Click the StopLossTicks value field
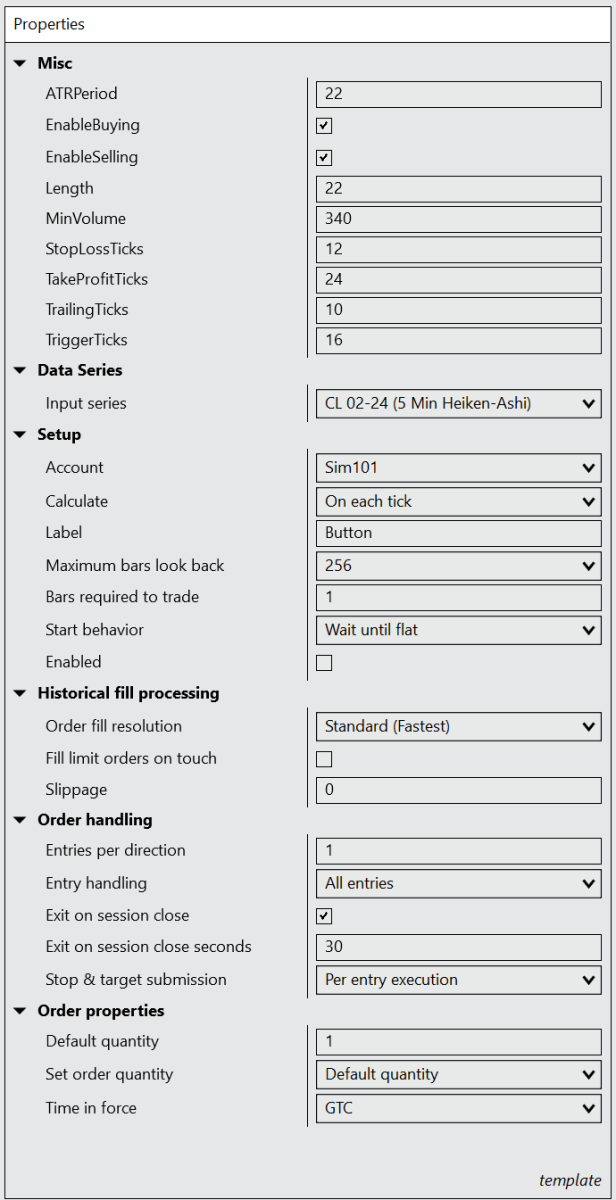The width and height of the screenshot is (616, 1200). (459, 249)
